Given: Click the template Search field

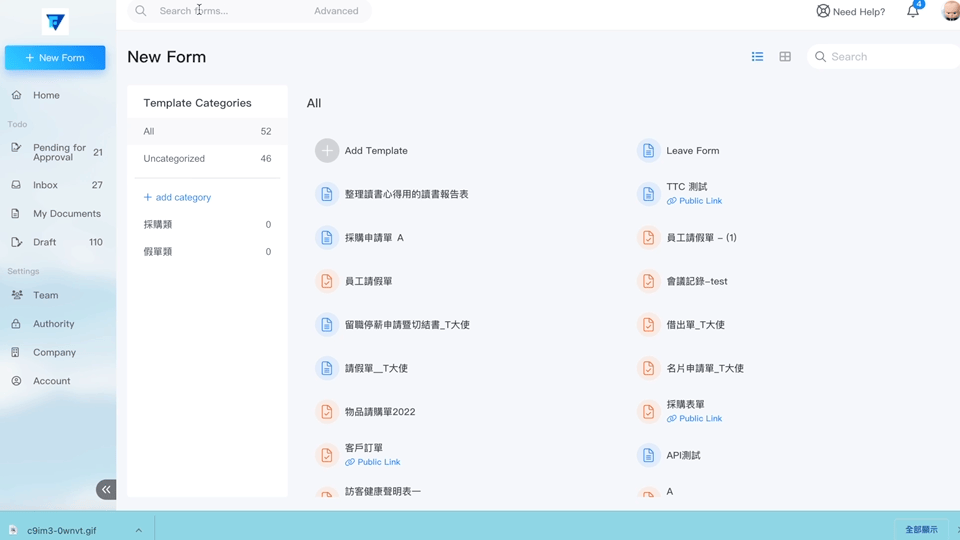Looking at the screenshot, I should point(885,57).
